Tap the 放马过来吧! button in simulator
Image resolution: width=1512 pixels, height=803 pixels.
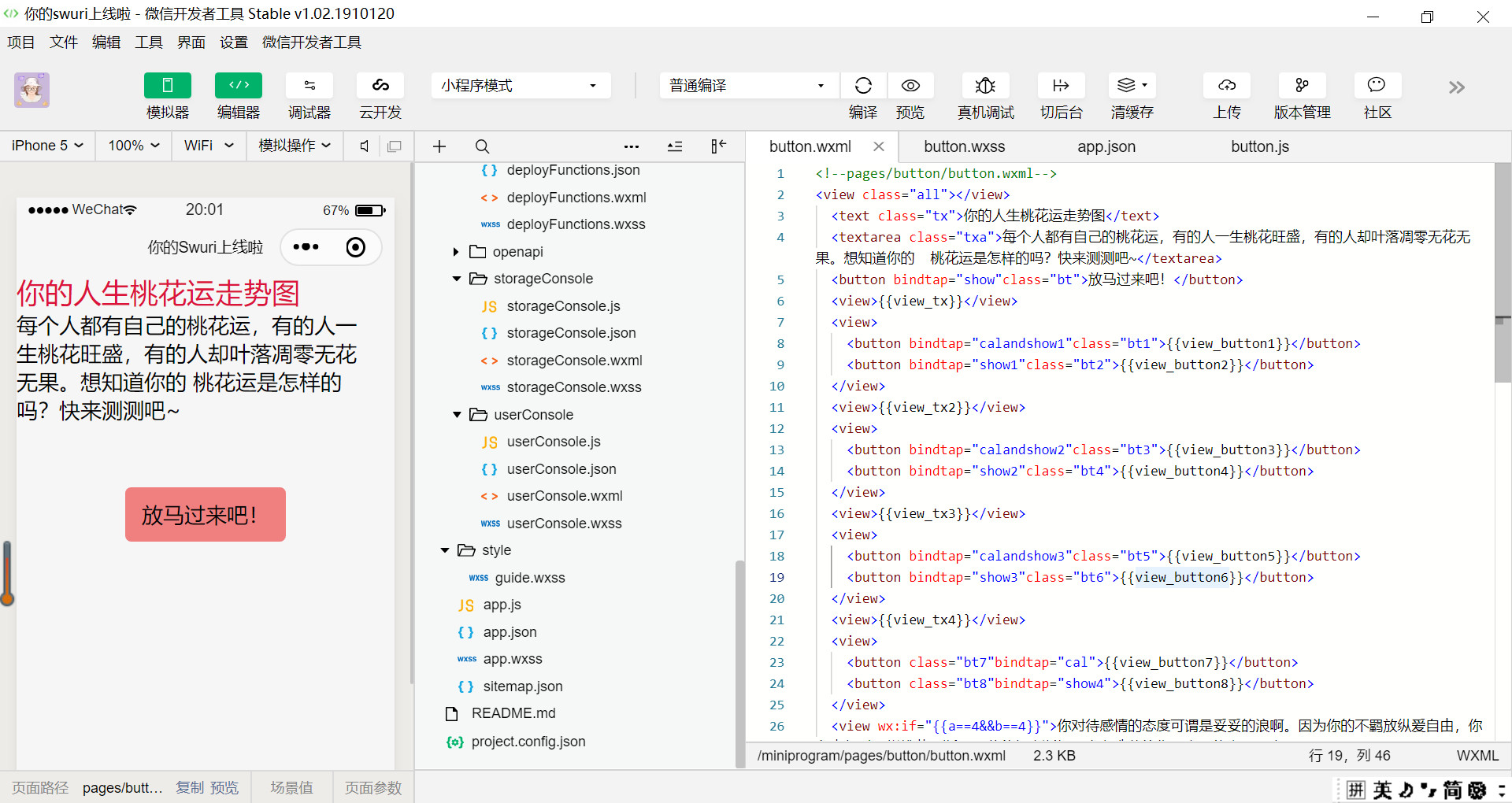point(205,515)
